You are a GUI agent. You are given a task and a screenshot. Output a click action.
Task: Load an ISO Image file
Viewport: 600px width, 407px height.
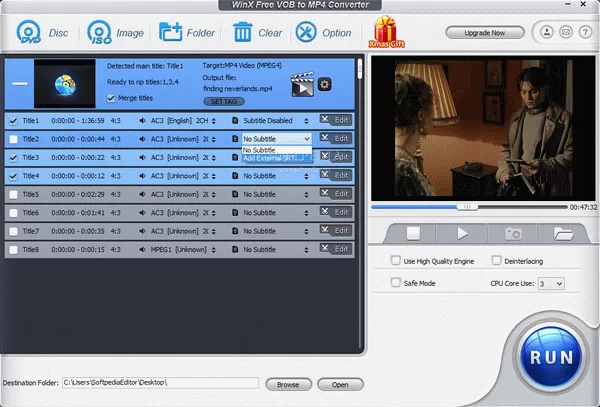pos(101,32)
